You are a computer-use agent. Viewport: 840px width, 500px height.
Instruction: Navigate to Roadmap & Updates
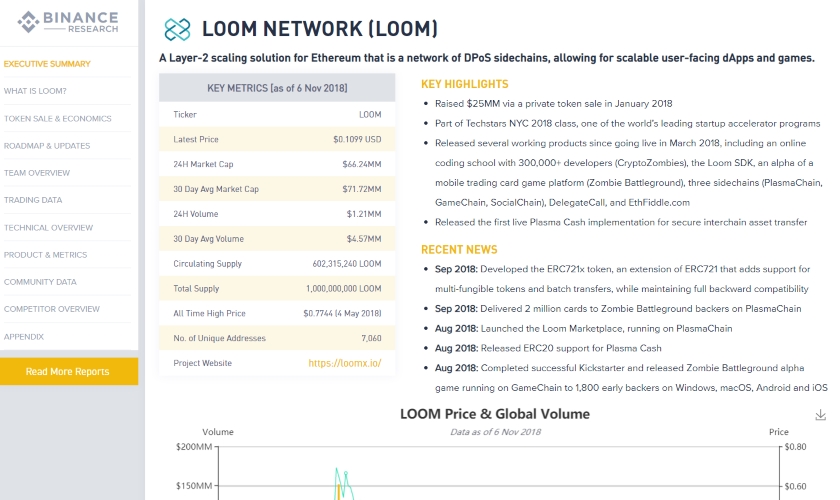47,146
